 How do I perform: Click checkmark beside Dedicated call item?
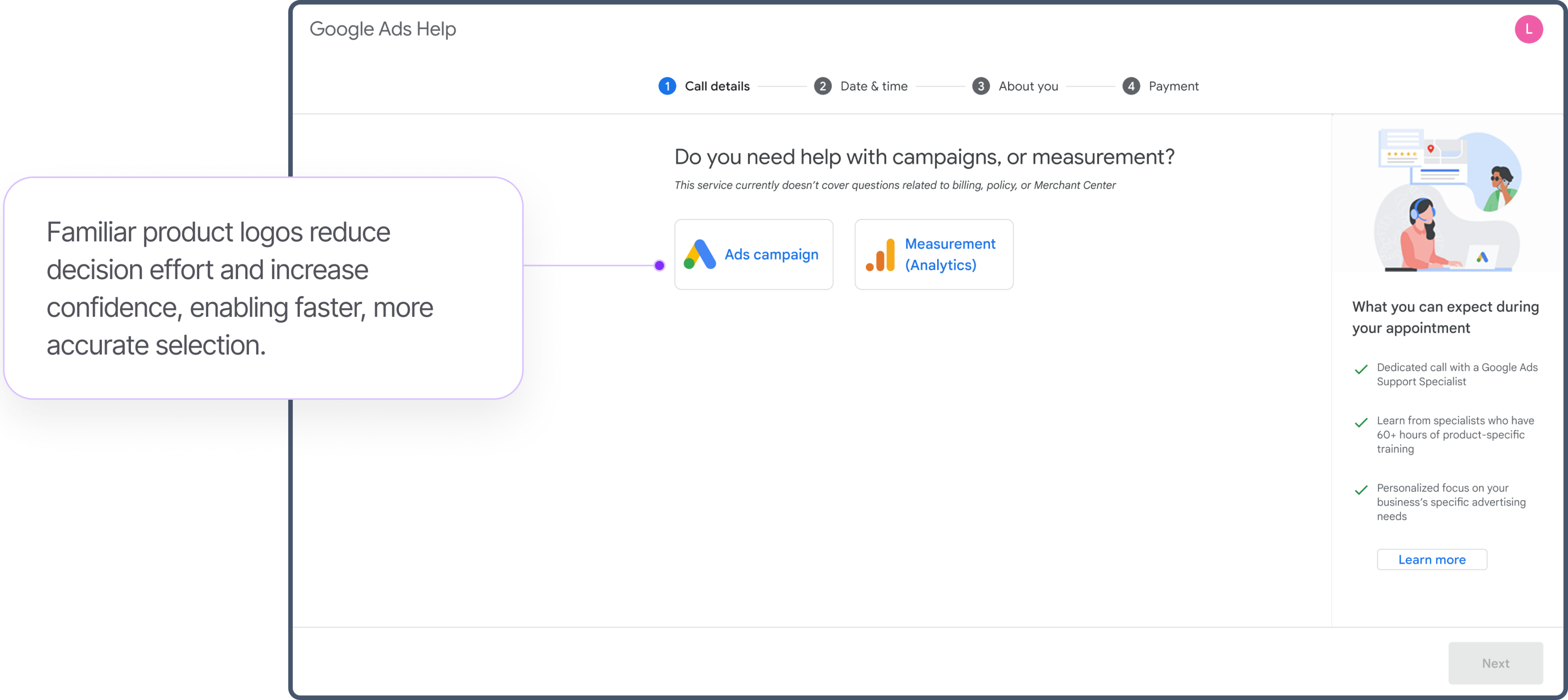[1361, 369]
